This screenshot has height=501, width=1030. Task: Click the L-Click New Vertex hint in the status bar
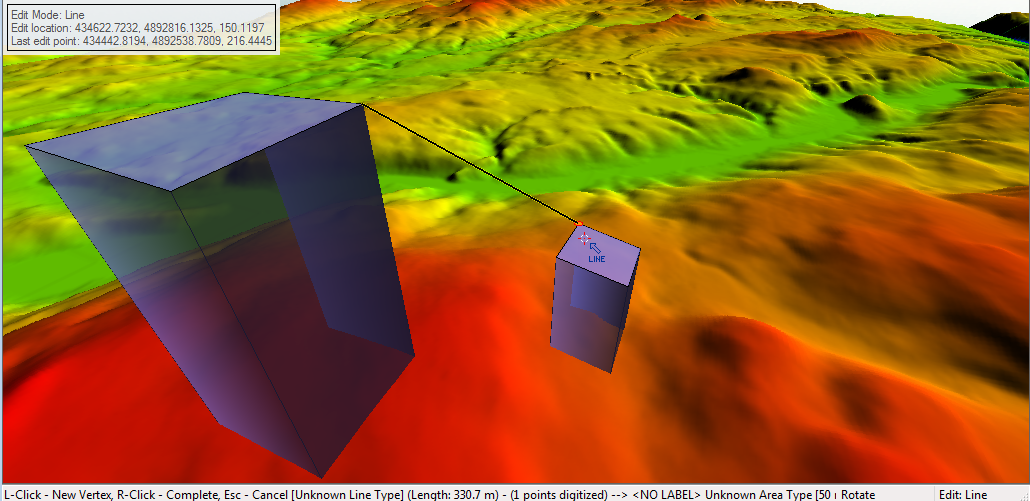click(58, 494)
